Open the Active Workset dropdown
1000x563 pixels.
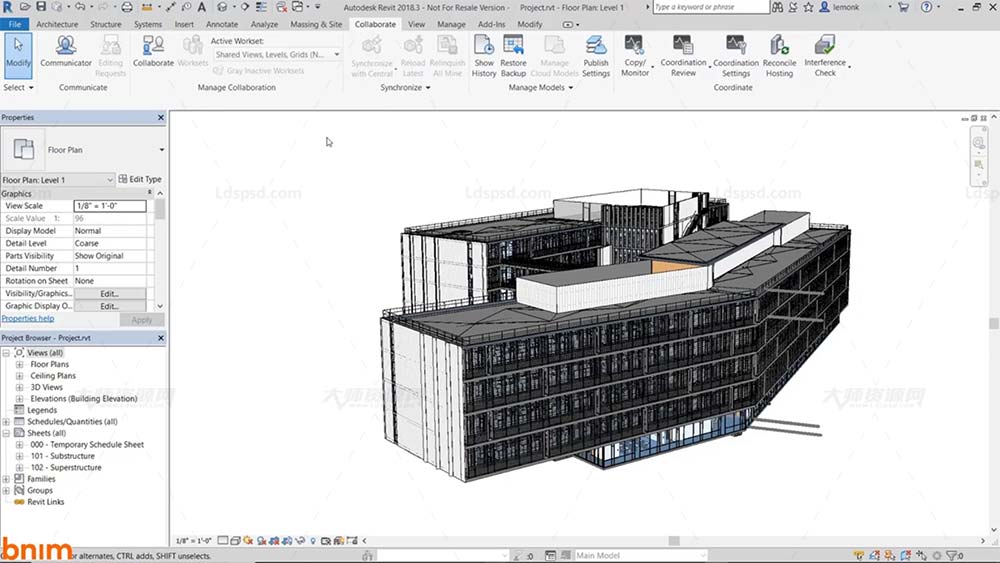(278, 54)
